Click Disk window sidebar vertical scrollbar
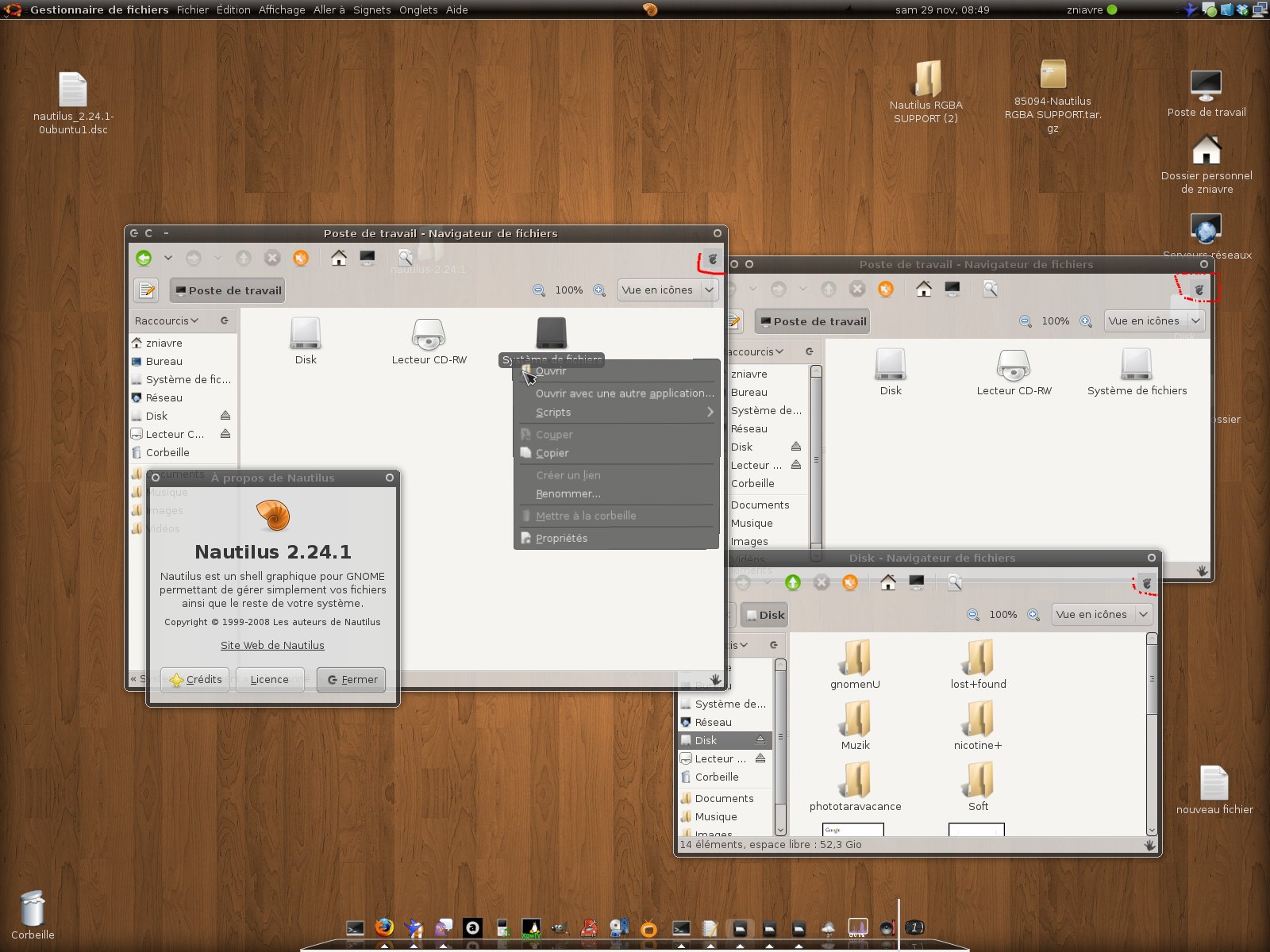This screenshot has height=952, width=1270. [780, 747]
